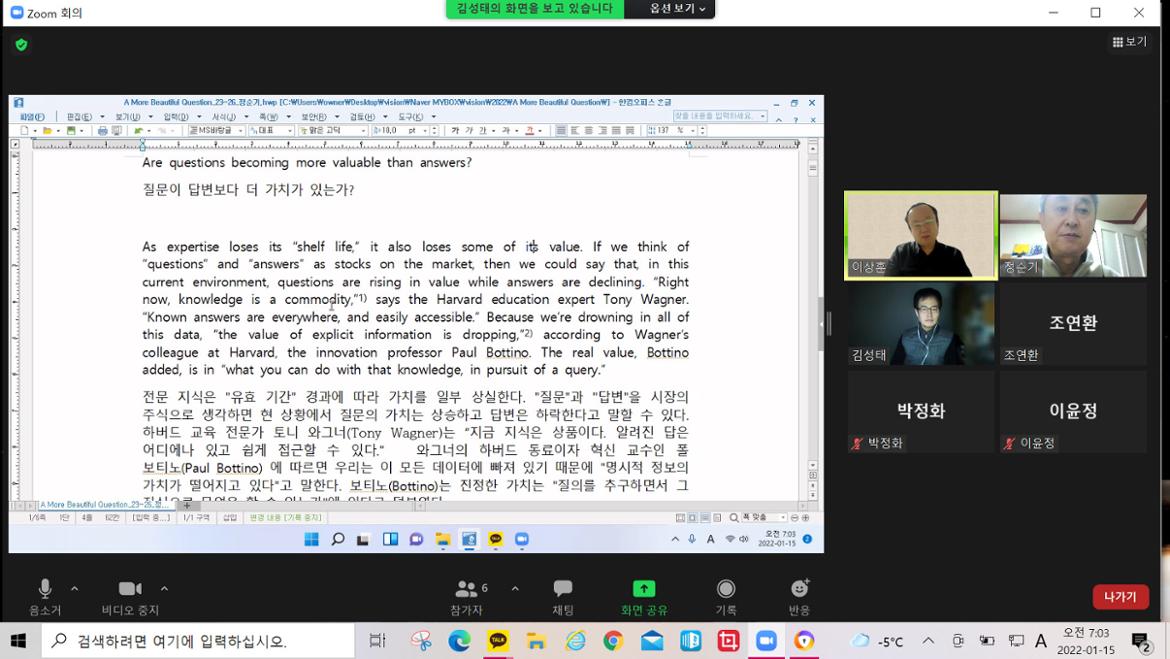This screenshot has width=1170, height=659.
Task: Open the Chat panel
Action: point(563,590)
